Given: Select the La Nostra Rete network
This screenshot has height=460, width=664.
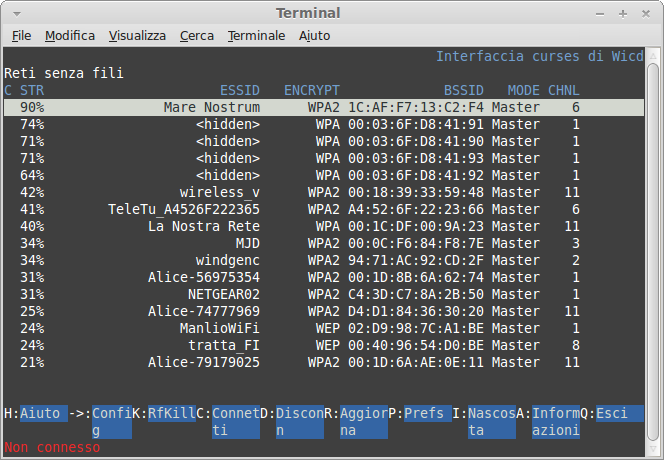Looking at the screenshot, I should [x=203, y=226].
